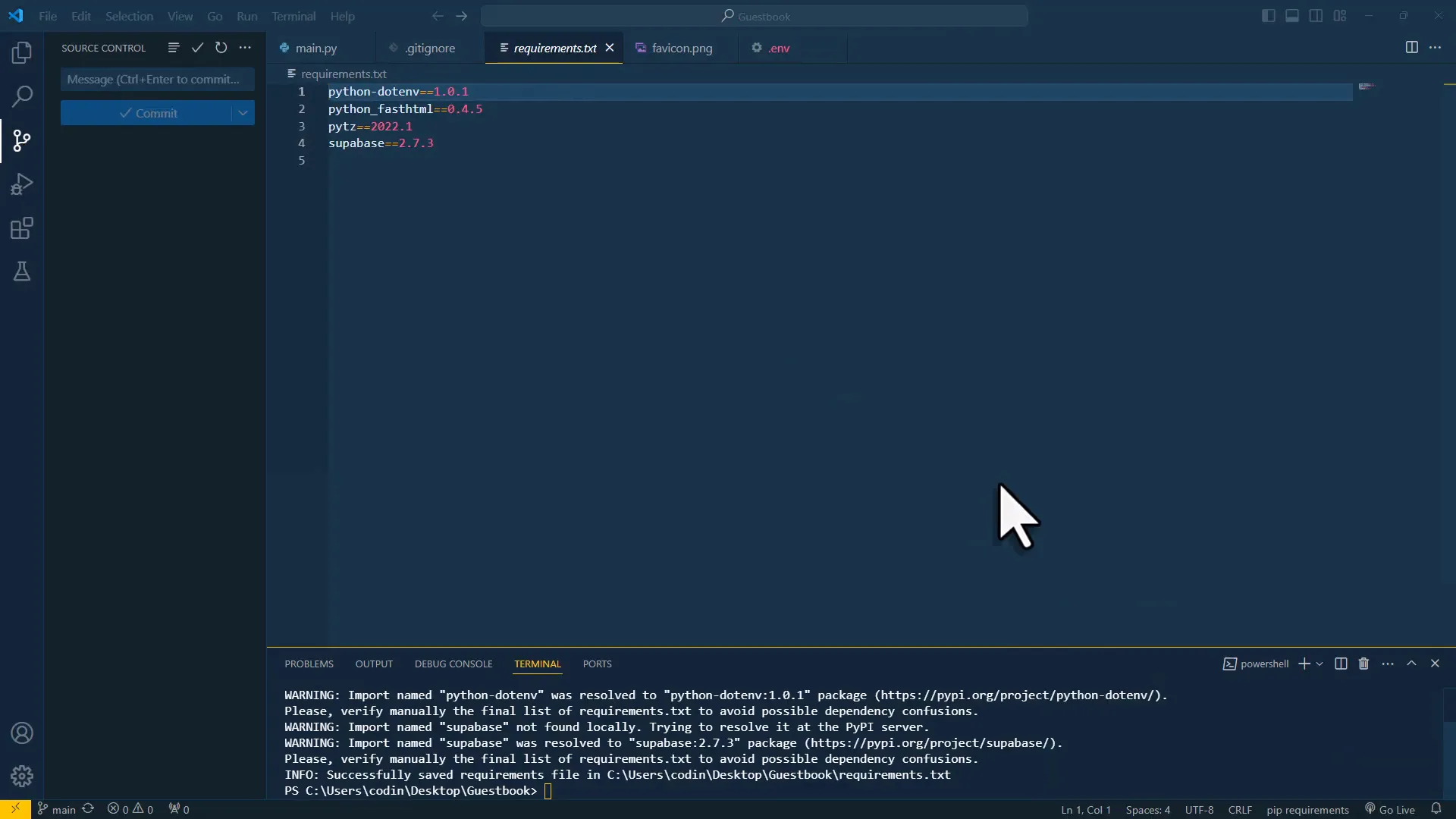
Task: Toggle bottom panel visibility
Action: 1292,16
